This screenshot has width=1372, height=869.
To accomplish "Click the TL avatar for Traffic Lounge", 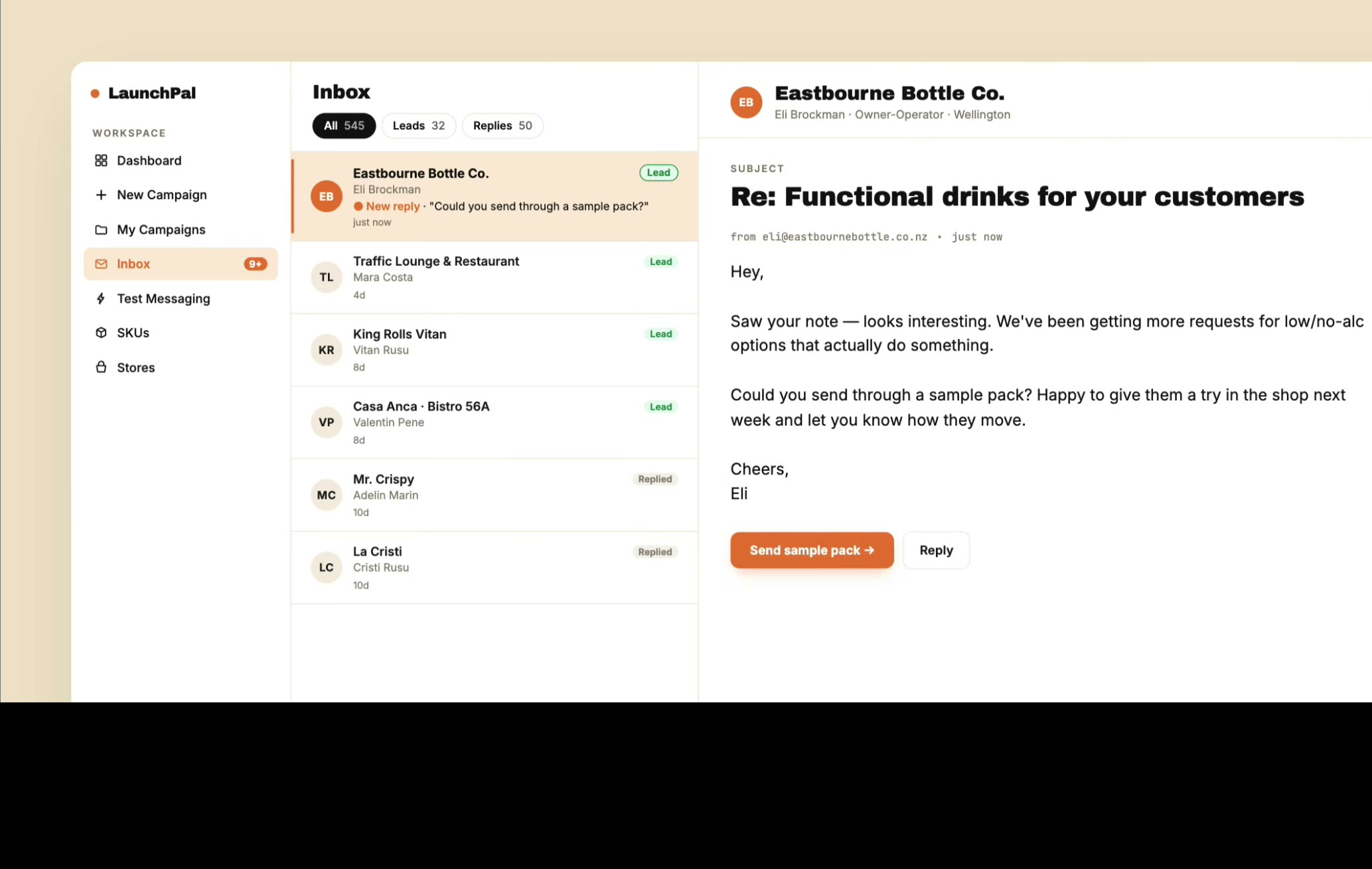I will (x=327, y=277).
